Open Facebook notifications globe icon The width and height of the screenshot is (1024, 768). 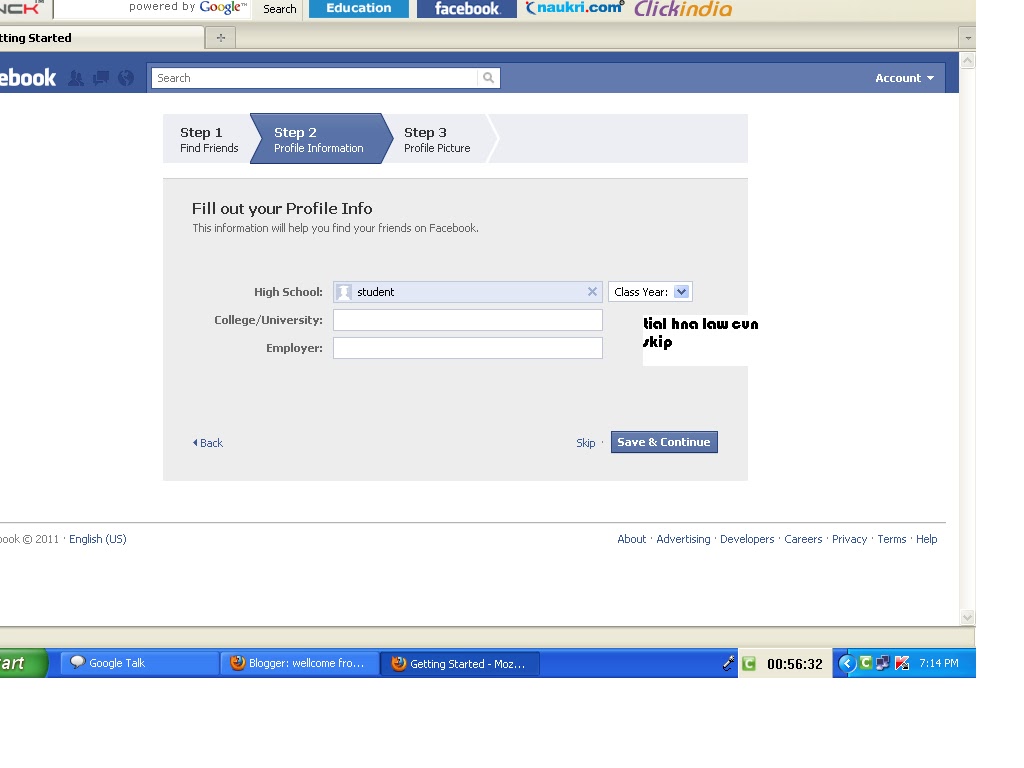(x=126, y=78)
